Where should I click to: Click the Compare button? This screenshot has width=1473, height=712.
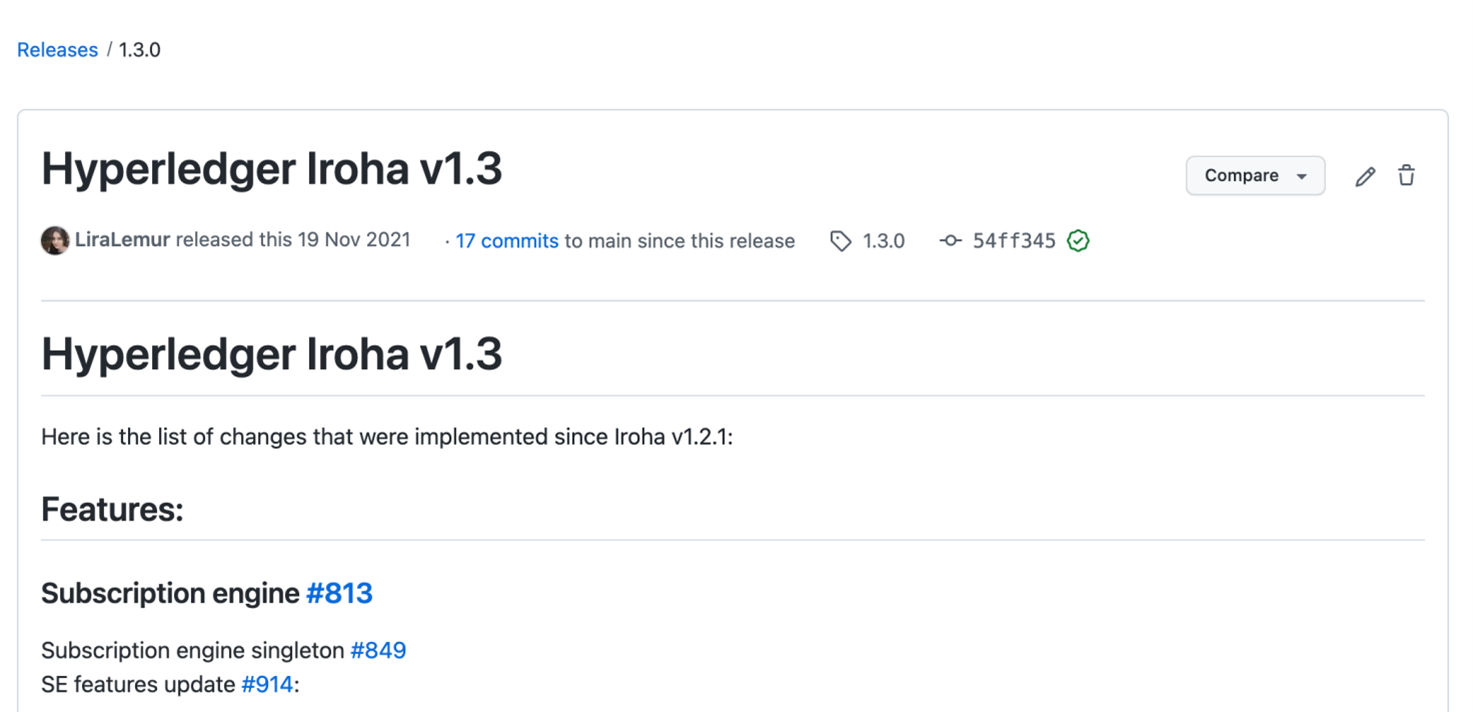tap(1243, 175)
